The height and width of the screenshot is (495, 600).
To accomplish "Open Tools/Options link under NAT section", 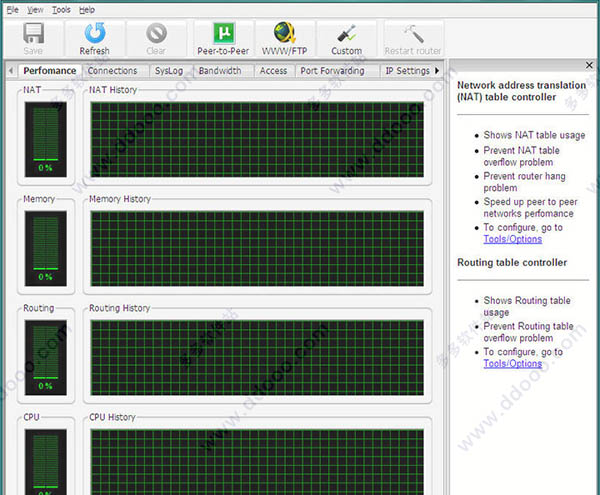I will point(513,239).
